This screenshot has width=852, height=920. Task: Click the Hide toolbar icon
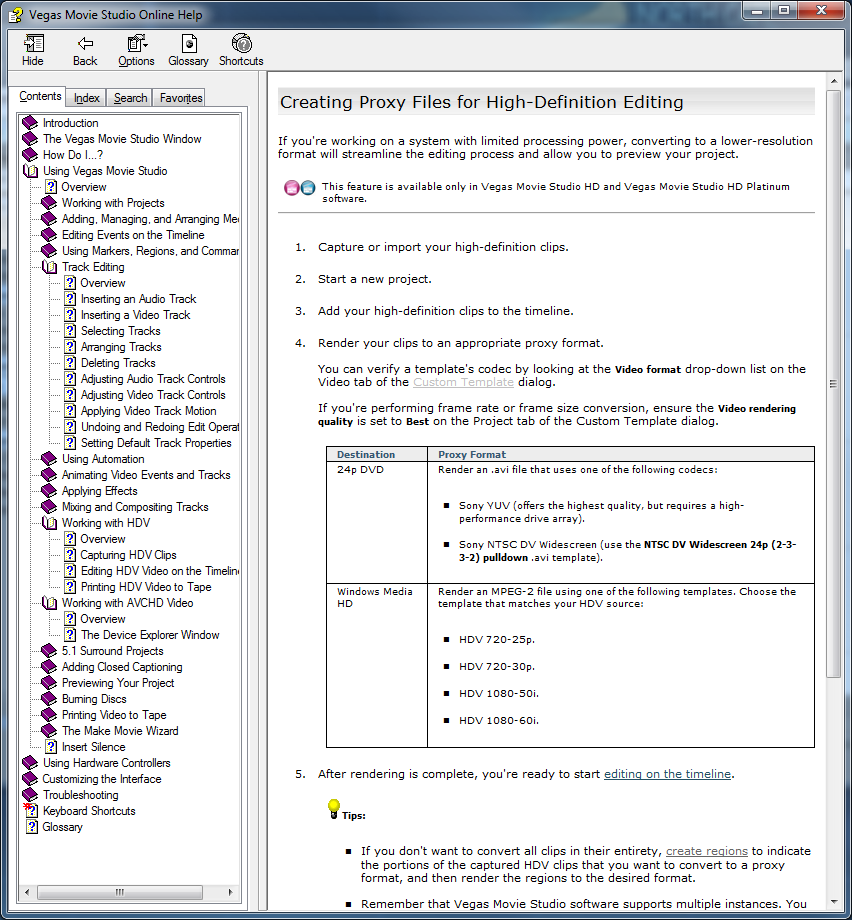point(33,43)
